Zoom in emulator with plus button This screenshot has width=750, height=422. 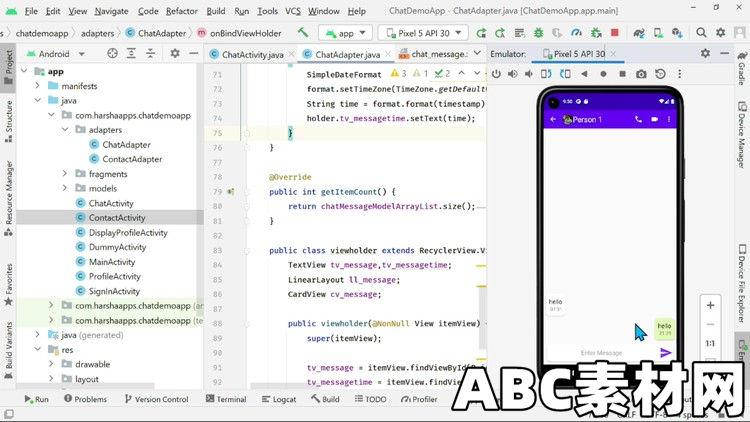point(710,305)
